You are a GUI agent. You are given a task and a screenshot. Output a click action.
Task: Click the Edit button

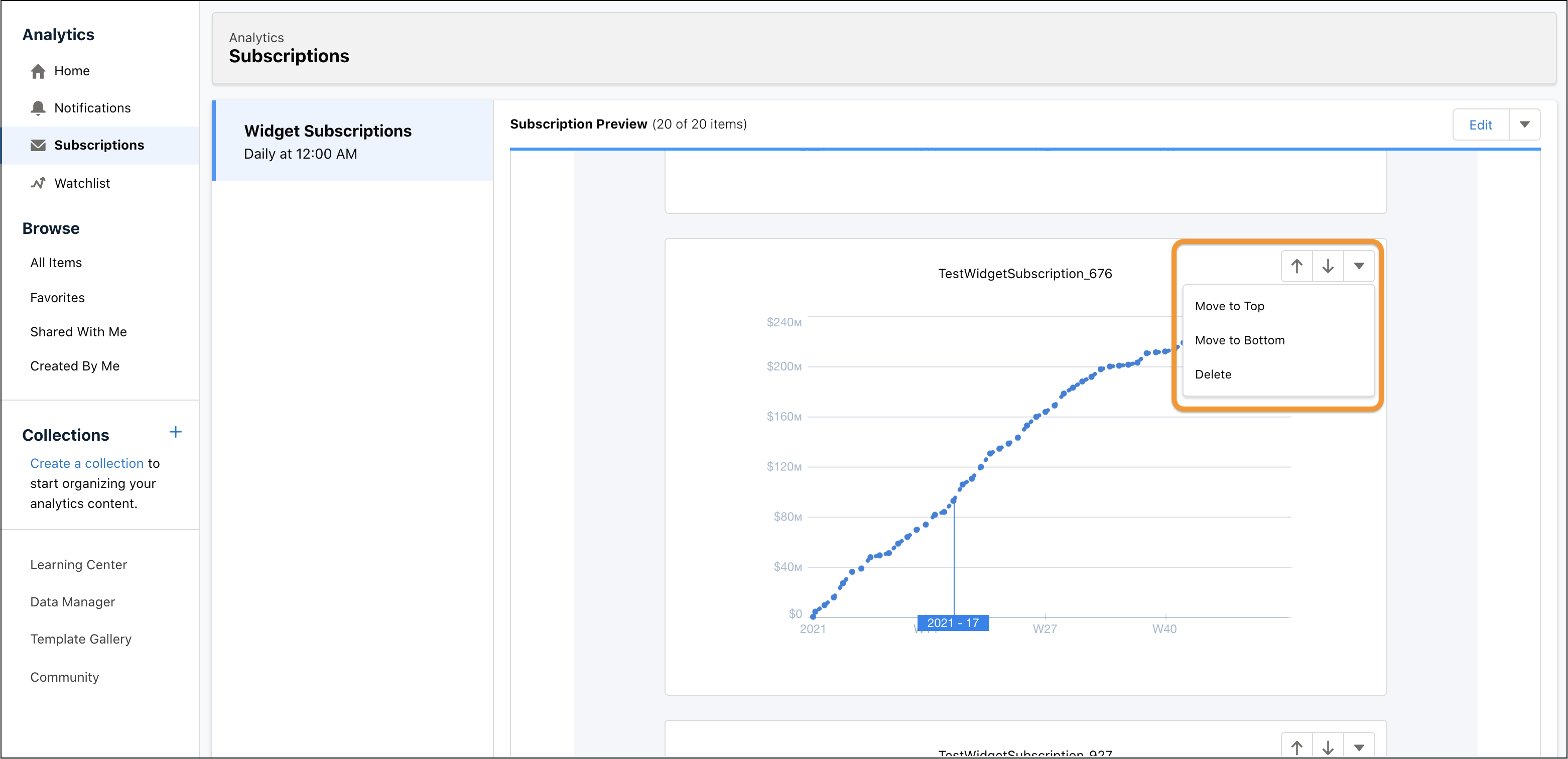coord(1481,125)
